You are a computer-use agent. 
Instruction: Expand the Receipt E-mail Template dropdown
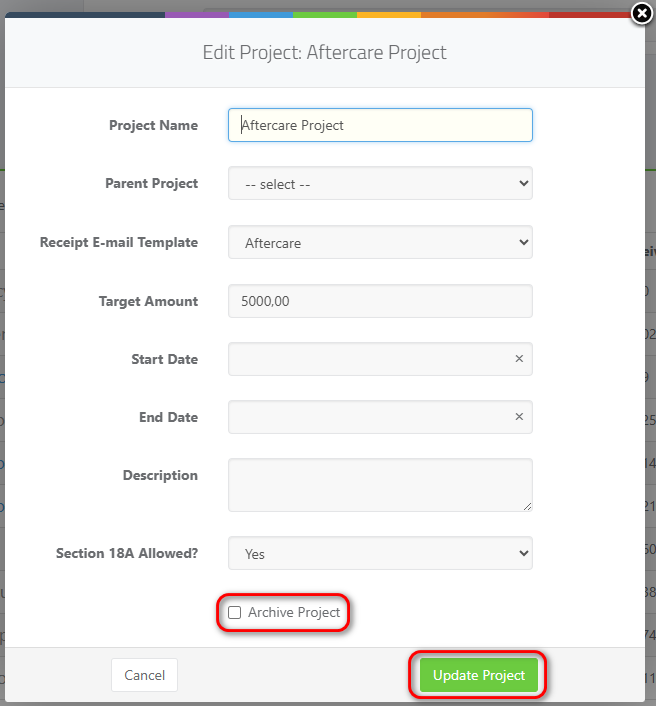pyautogui.click(x=380, y=243)
